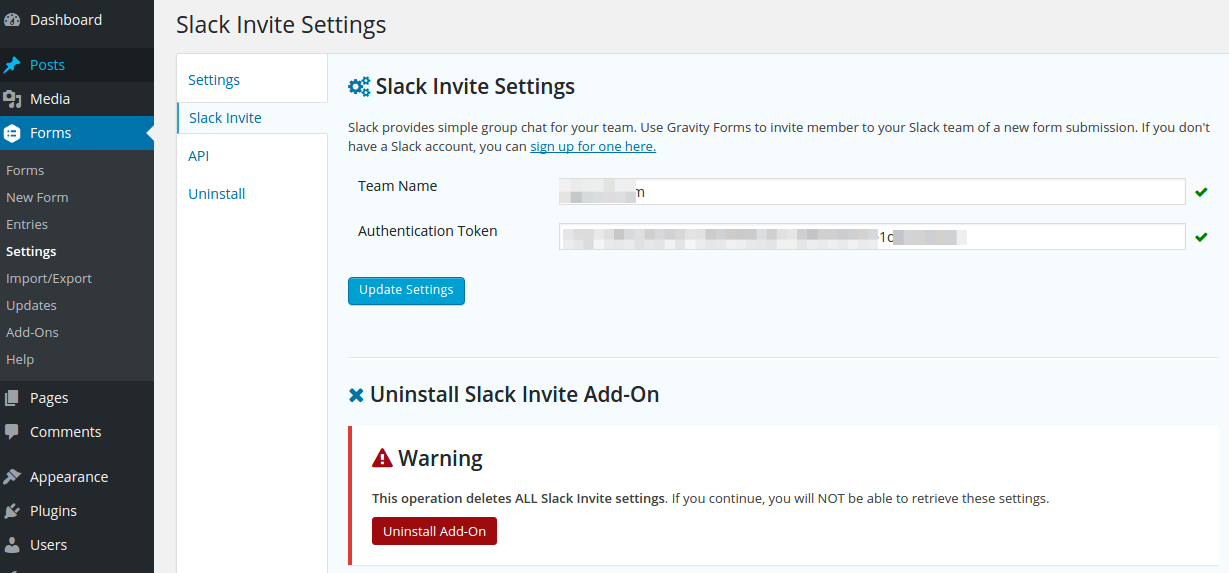Screen dimensions: 1229x573
Task: Click the Pages icon in sidebar
Action: (x=13, y=398)
